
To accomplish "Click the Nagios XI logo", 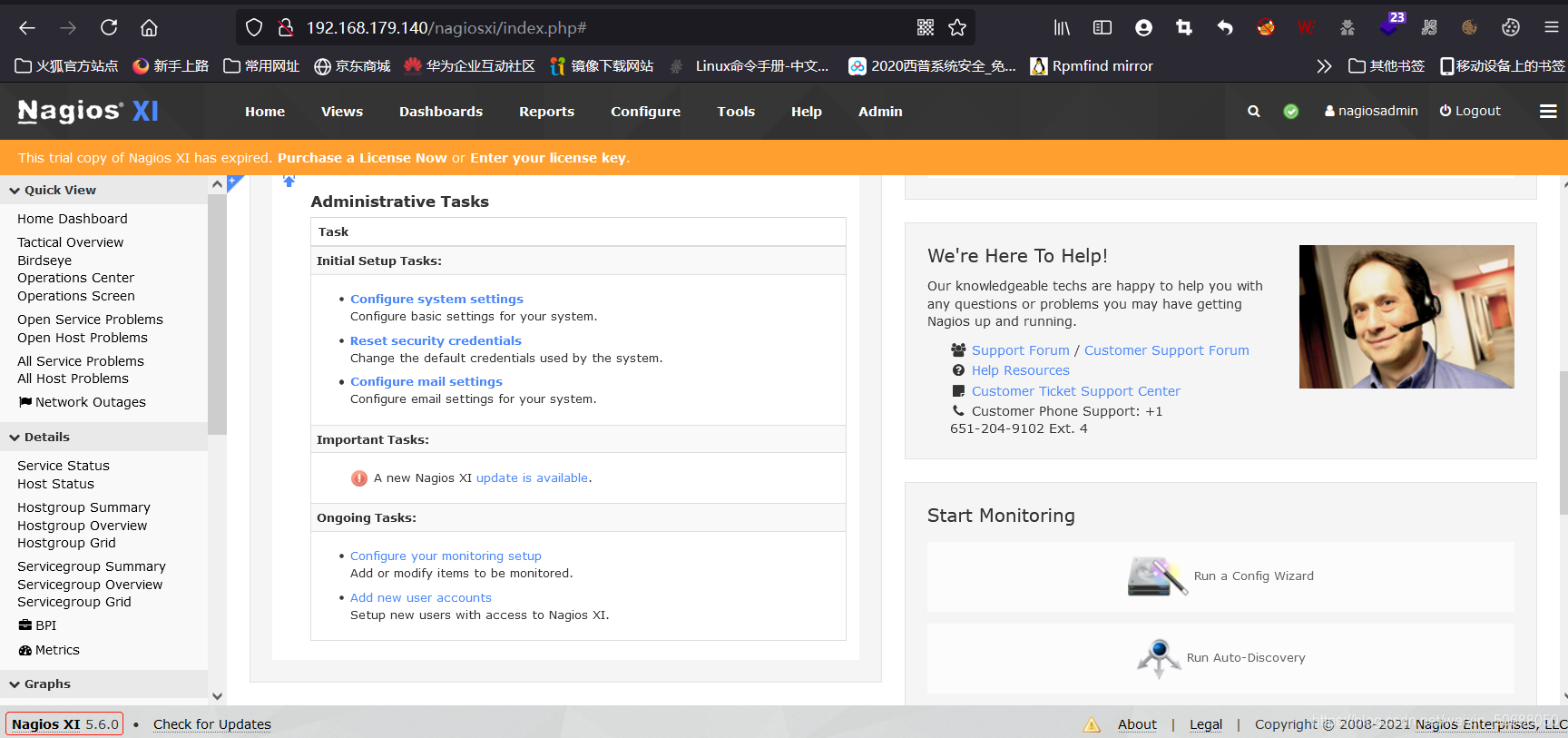I will tap(88, 112).
